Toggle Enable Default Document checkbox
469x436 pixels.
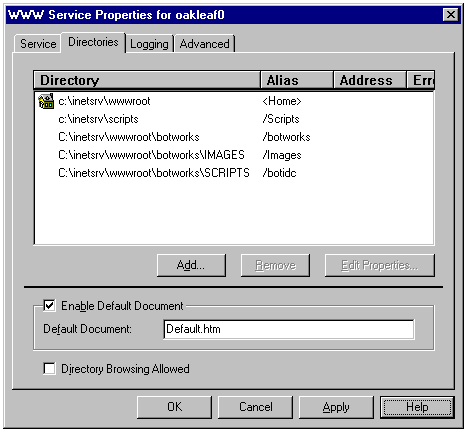point(49,306)
